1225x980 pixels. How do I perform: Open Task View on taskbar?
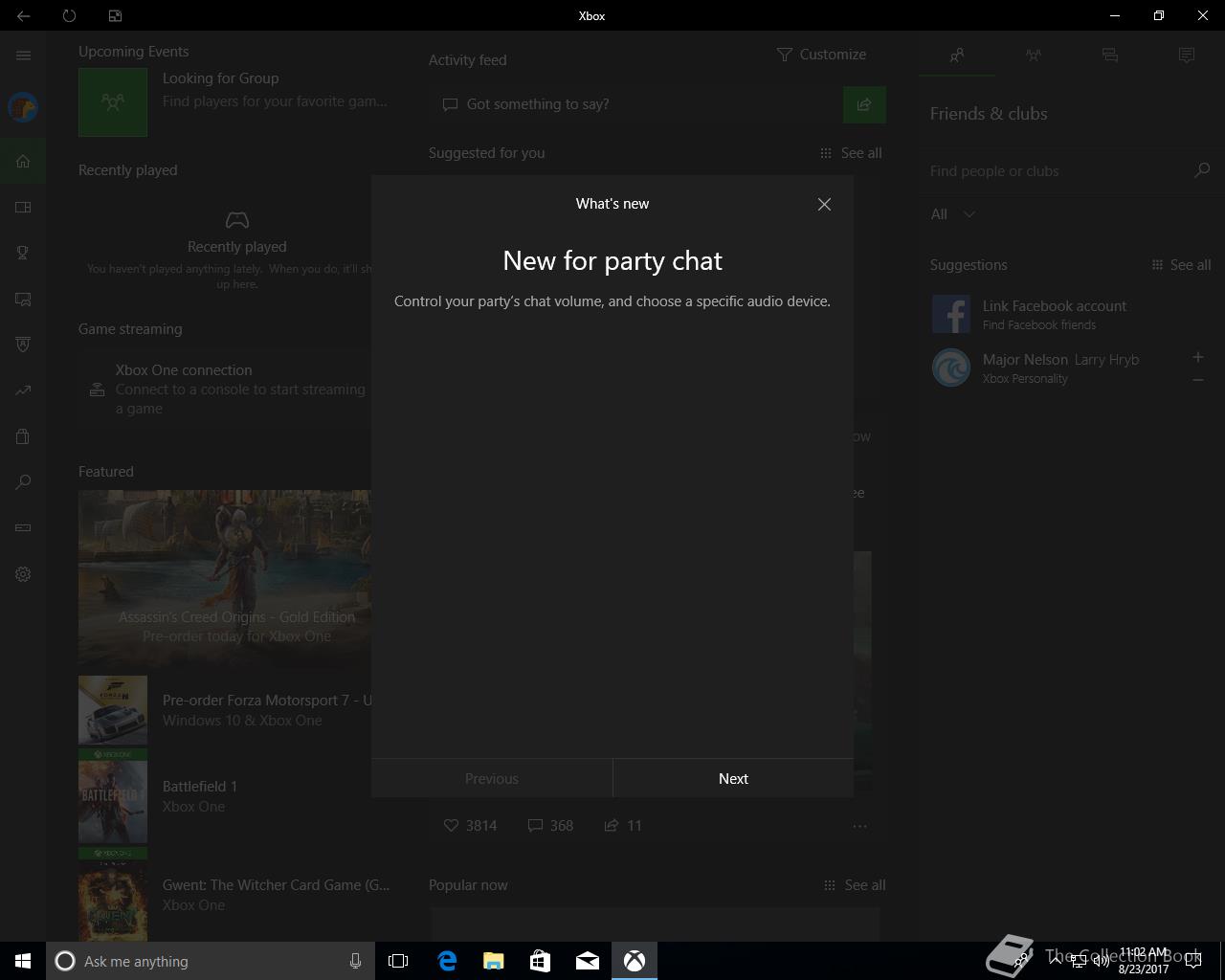pyautogui.click(x=398, y=961)
